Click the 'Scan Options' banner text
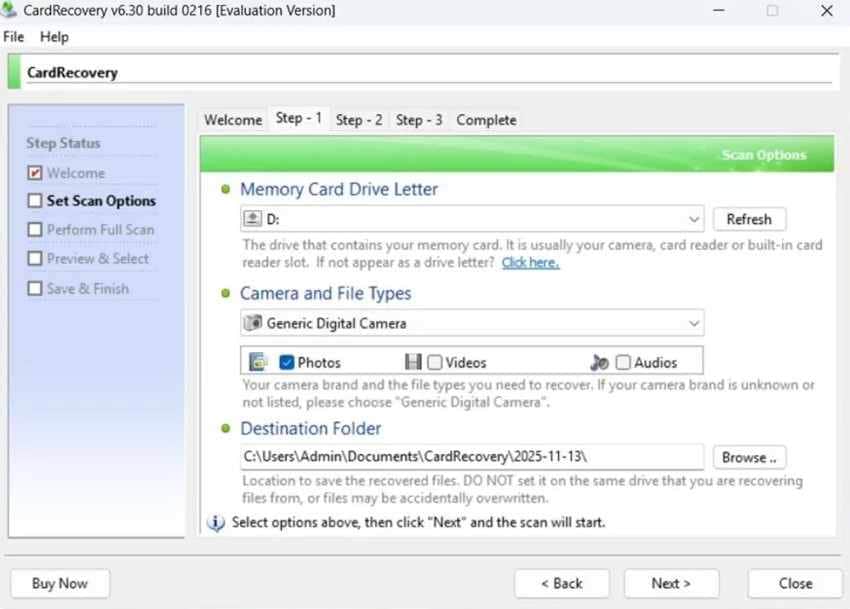Screen dimensions: 850x609 pyautogui.click(x=764, y=155)
